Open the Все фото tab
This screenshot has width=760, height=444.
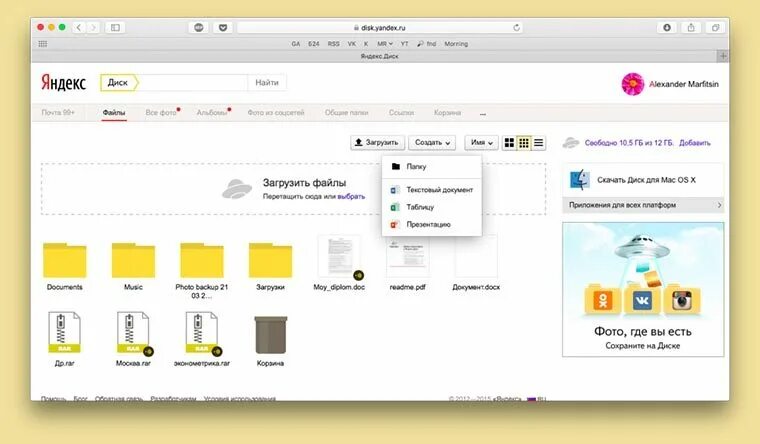tap(161, 112)
